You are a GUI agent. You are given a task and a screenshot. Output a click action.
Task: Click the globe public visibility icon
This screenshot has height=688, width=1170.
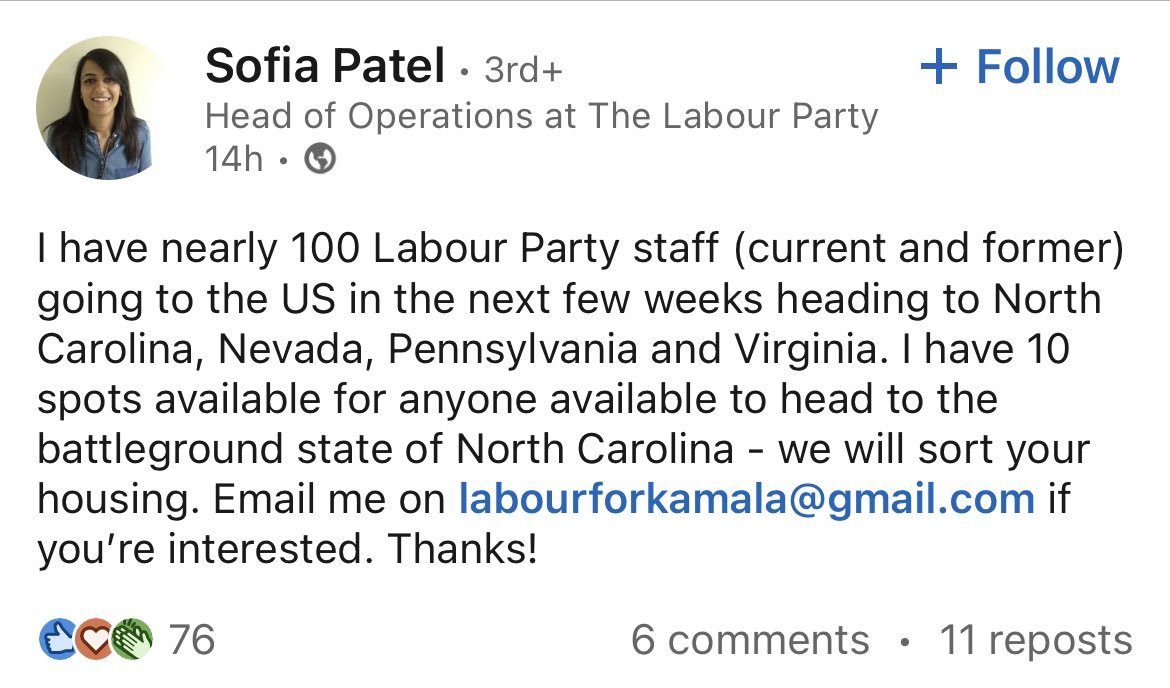pyautogui.click(x=319, y=159)
